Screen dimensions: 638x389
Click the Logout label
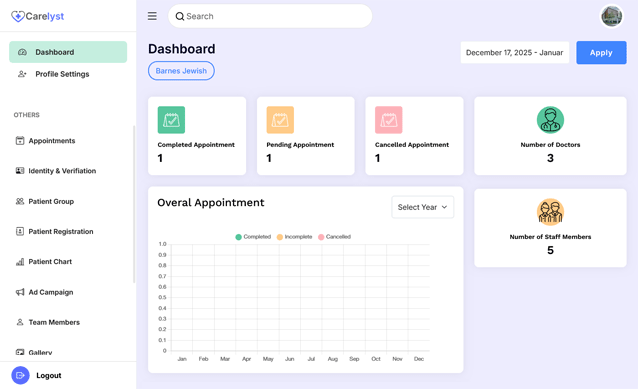(49, 376)
